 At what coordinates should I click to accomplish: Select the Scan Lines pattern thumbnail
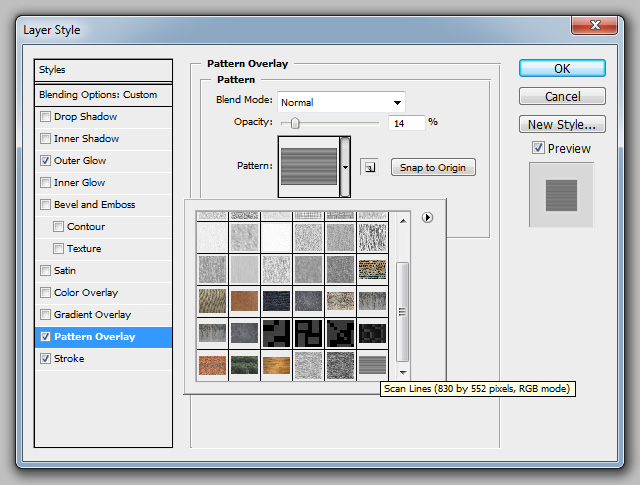372,365
